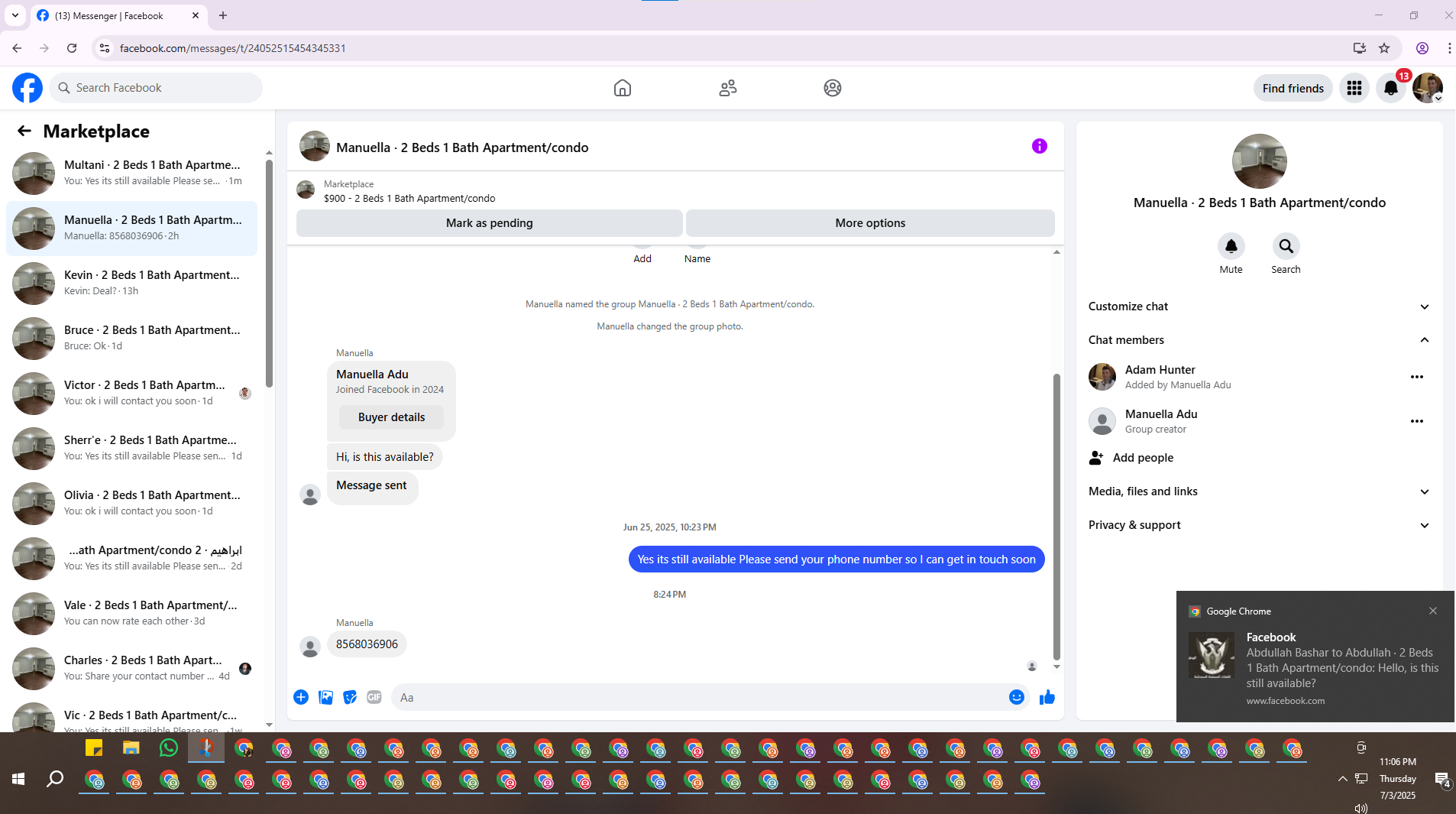The height and width of the screenshot is (814, 1456).
Task: Send a thumbs-up like
Action: [1047, 697]
